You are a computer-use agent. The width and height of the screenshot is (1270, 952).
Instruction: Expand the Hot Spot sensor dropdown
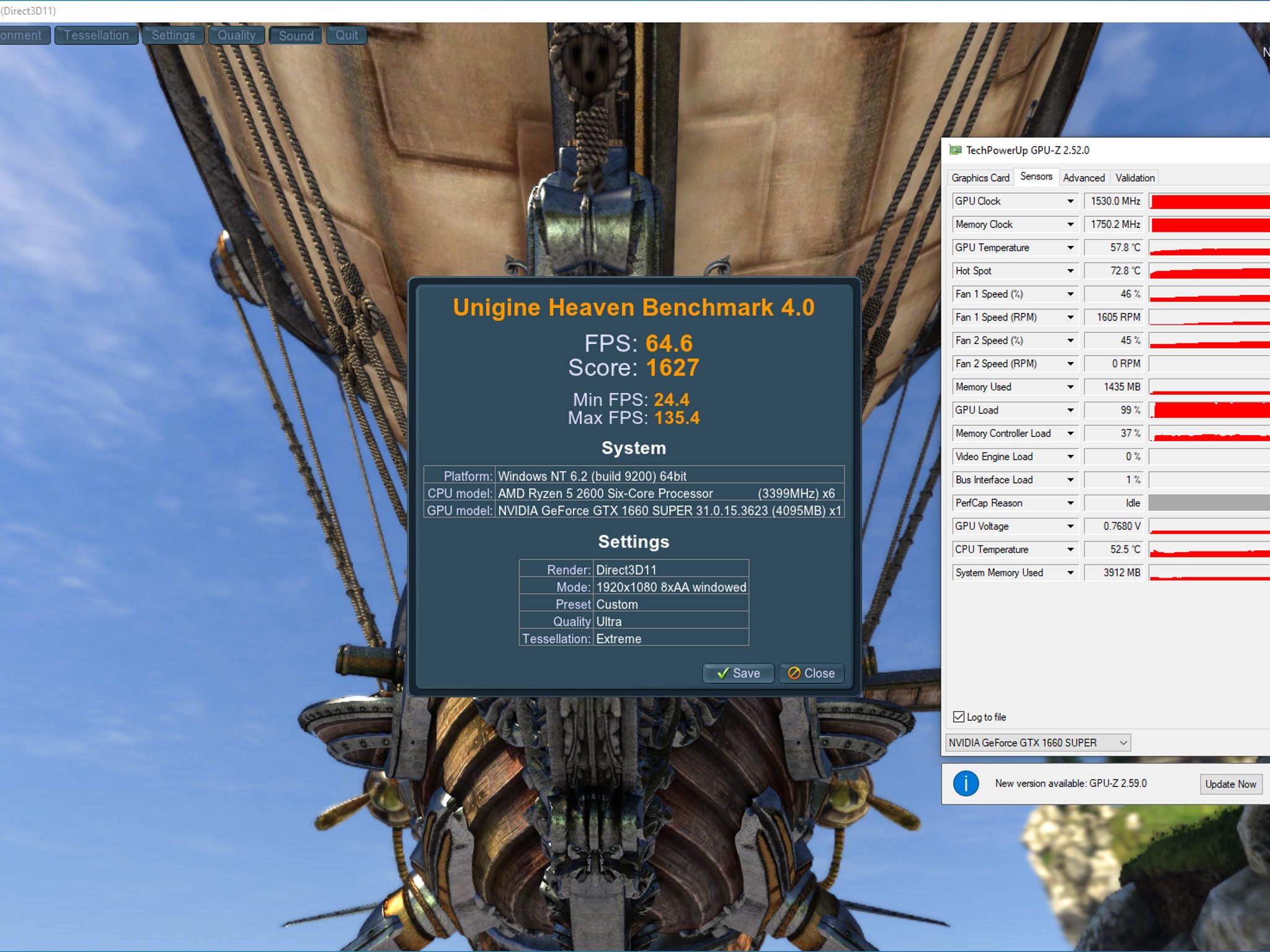click(1070, 271)
